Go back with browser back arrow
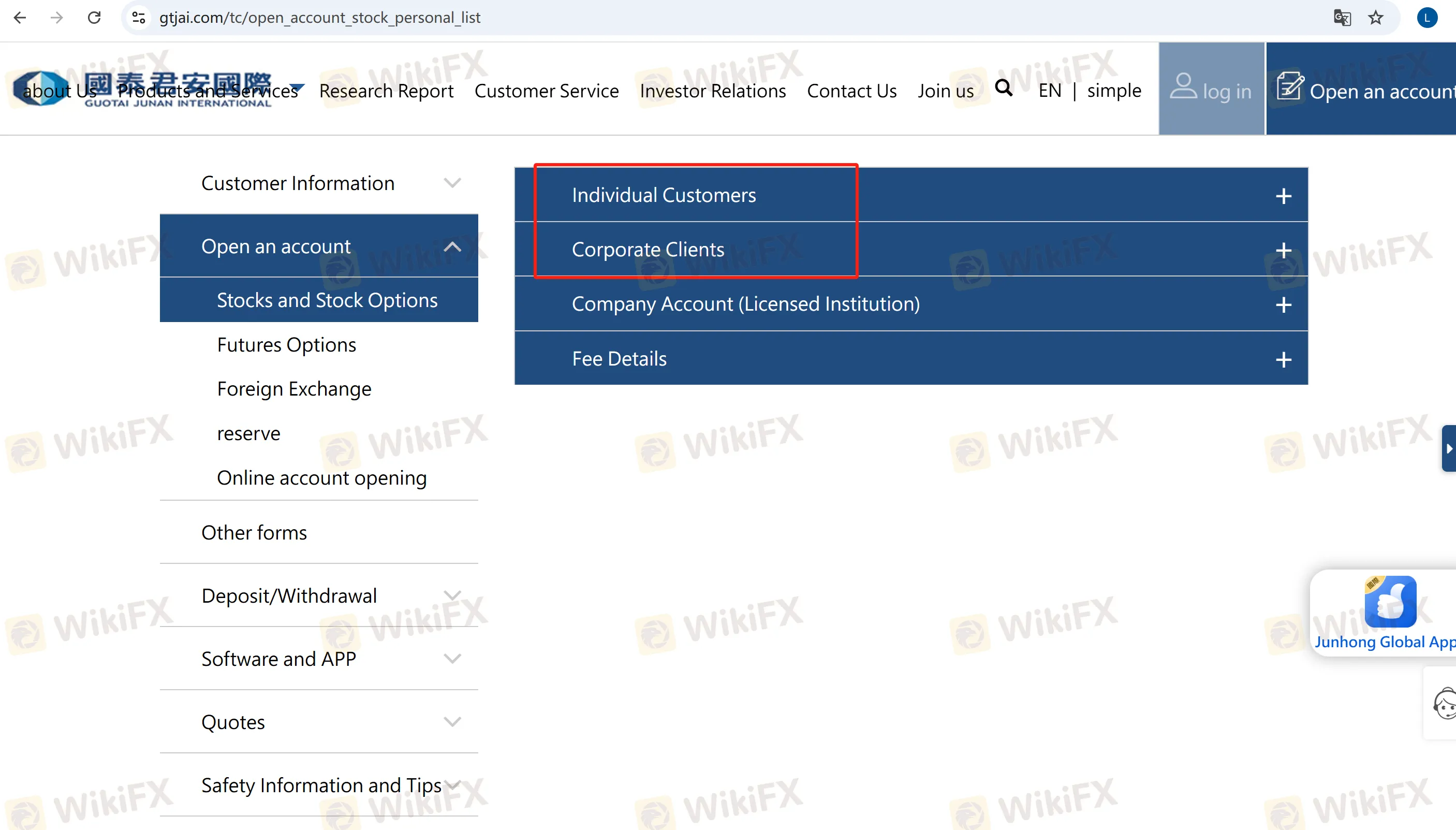This screenshot has width=1456, height=830. coord(20,18)
